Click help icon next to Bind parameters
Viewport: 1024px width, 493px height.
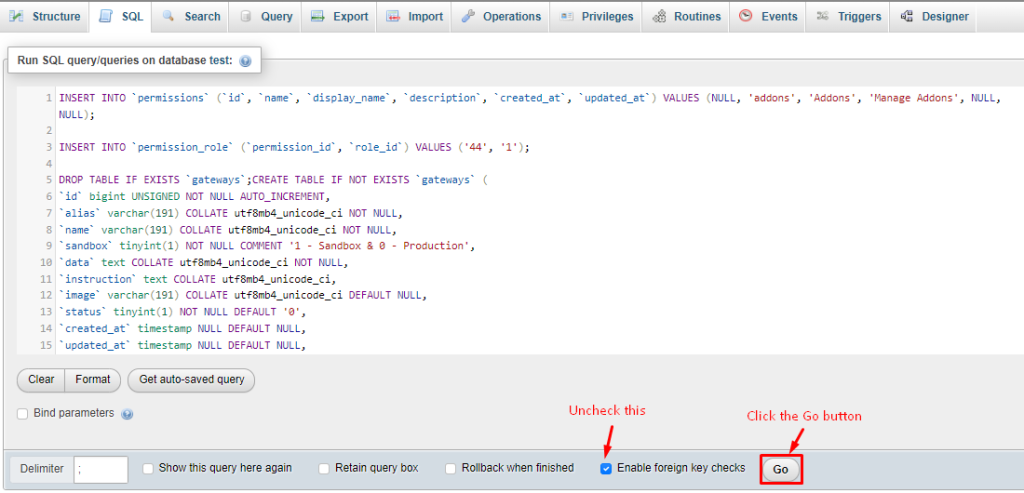(127, 414)
